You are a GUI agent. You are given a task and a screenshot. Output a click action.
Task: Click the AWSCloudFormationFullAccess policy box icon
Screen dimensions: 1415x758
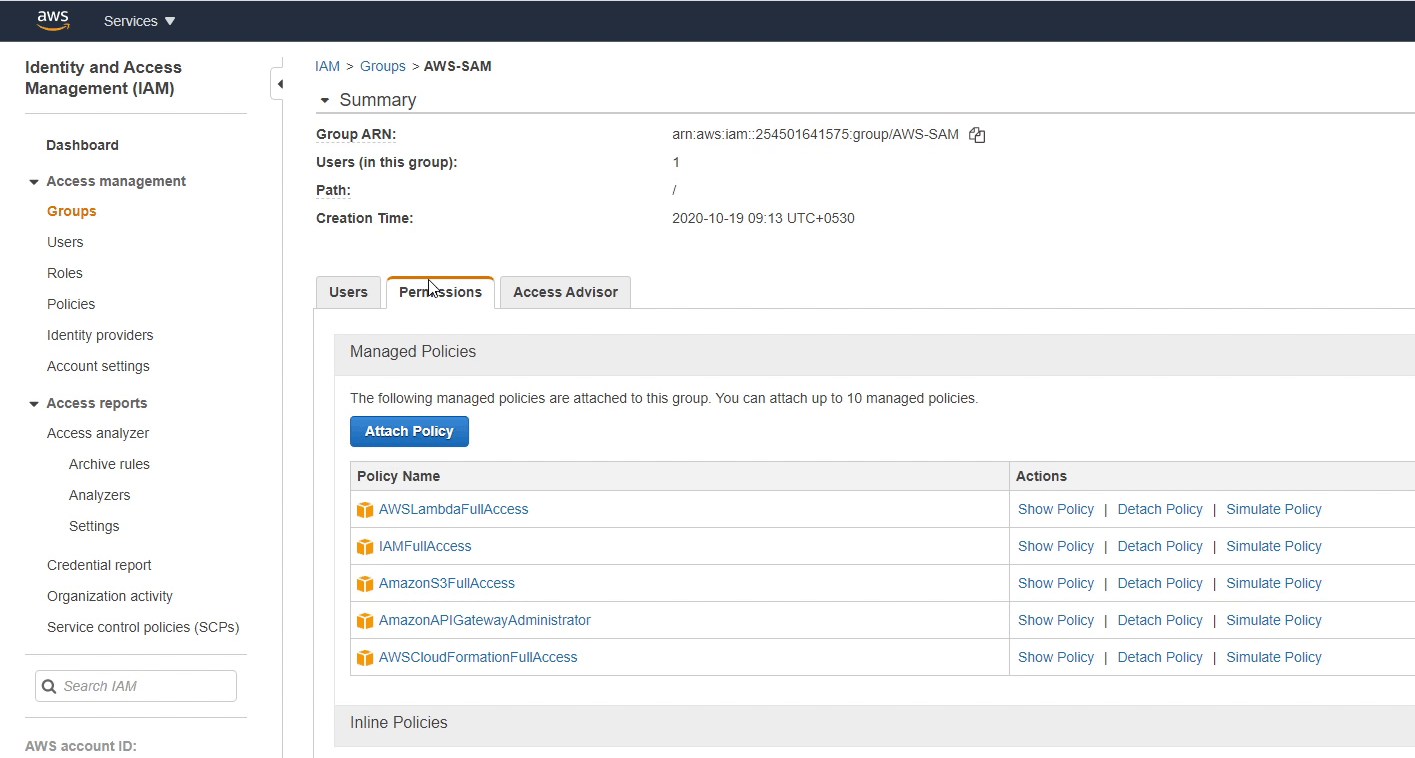click(365, 658)
